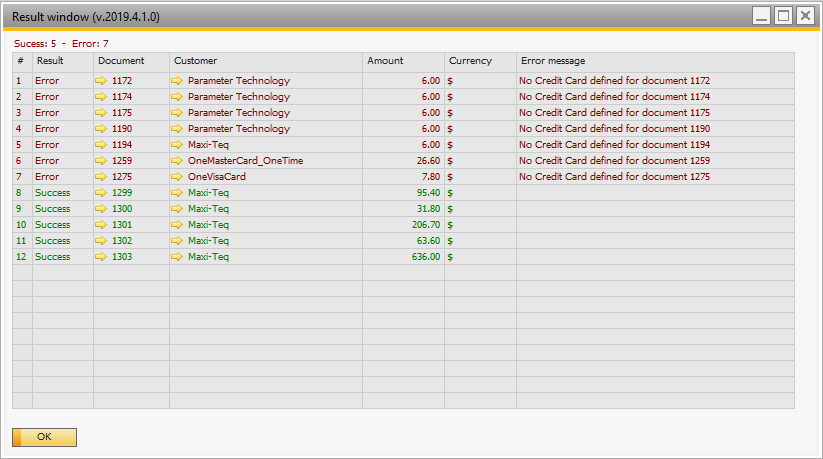Image resolution: width=823 pixels, height=459 pixels.
Task: Open document 1190 via its link arrow
Action: (101, 129)
